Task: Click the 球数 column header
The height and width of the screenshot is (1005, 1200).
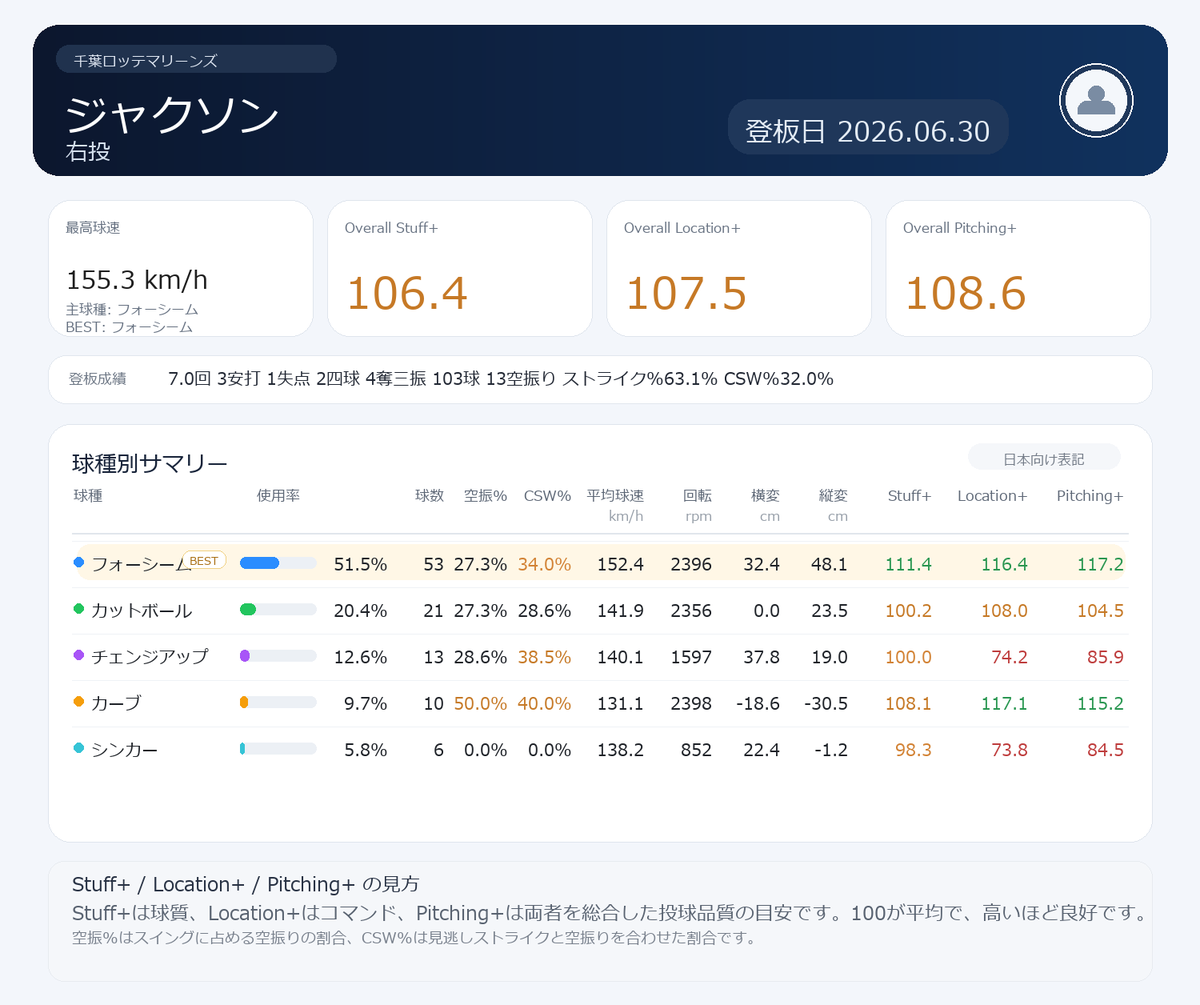Action: coord(429,495)
